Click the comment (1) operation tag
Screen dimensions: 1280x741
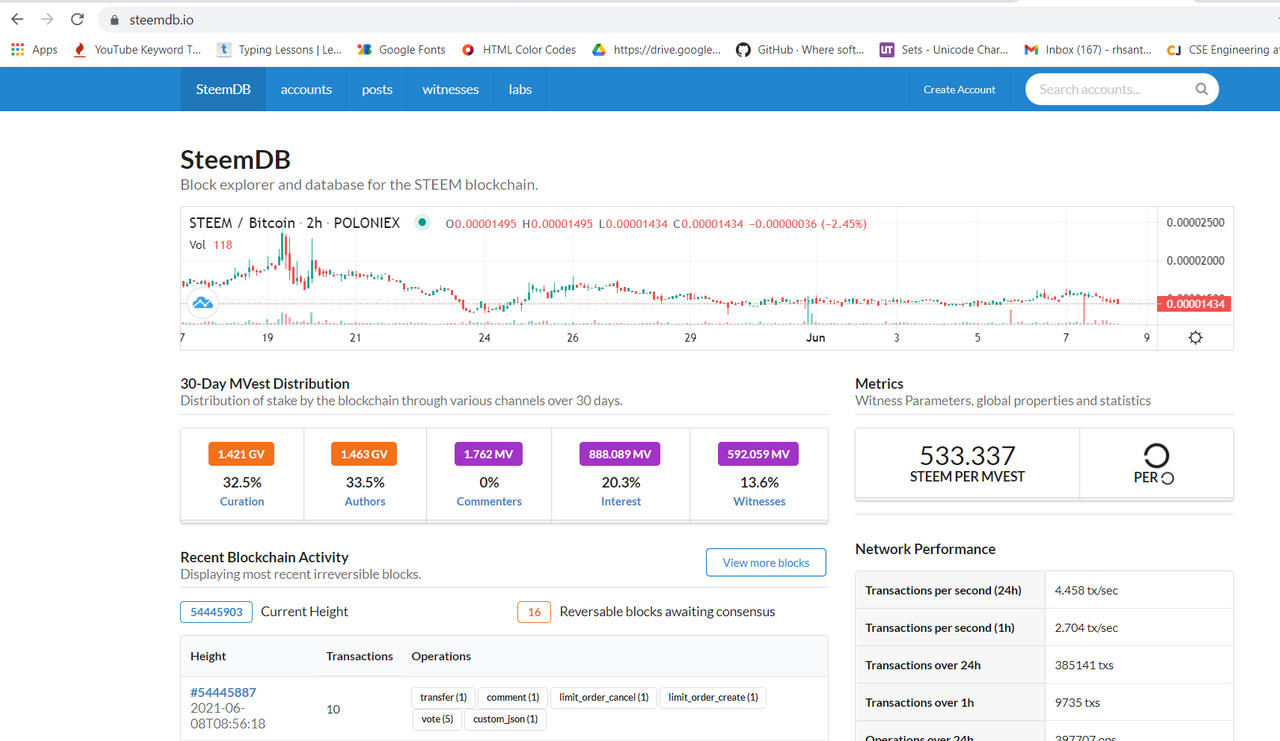pos(513,697)
